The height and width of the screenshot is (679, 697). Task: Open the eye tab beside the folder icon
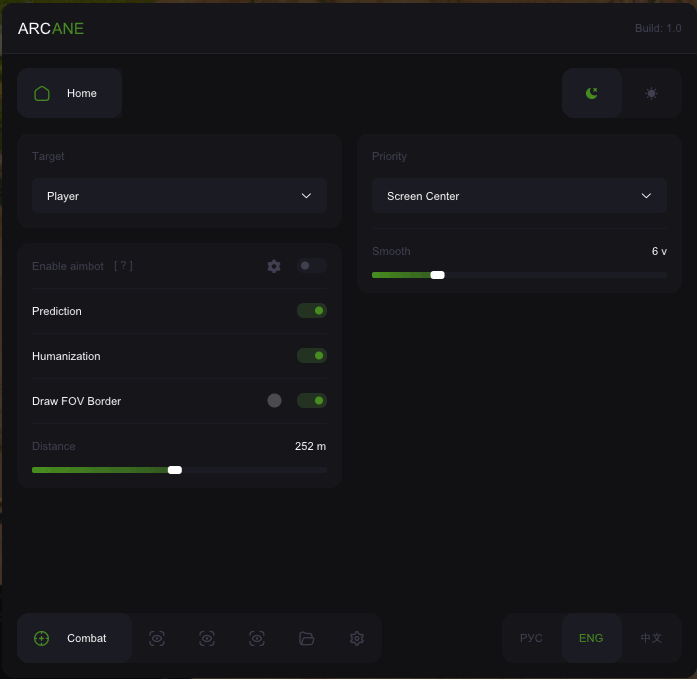click(x=257, y=638)
